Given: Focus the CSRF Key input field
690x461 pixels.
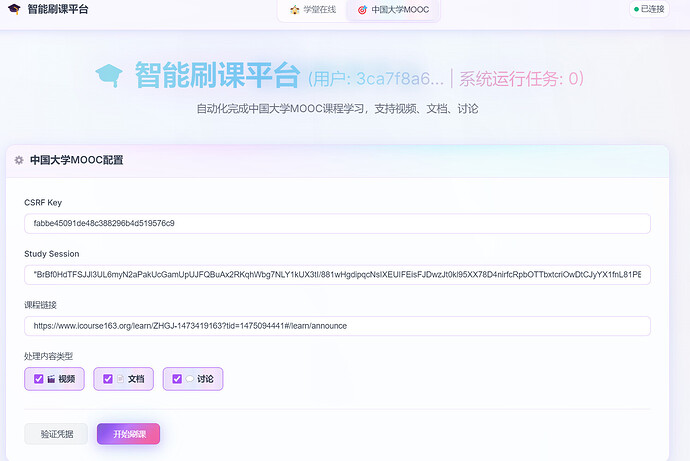Looking at the screenshot, I should pos(337,223).
